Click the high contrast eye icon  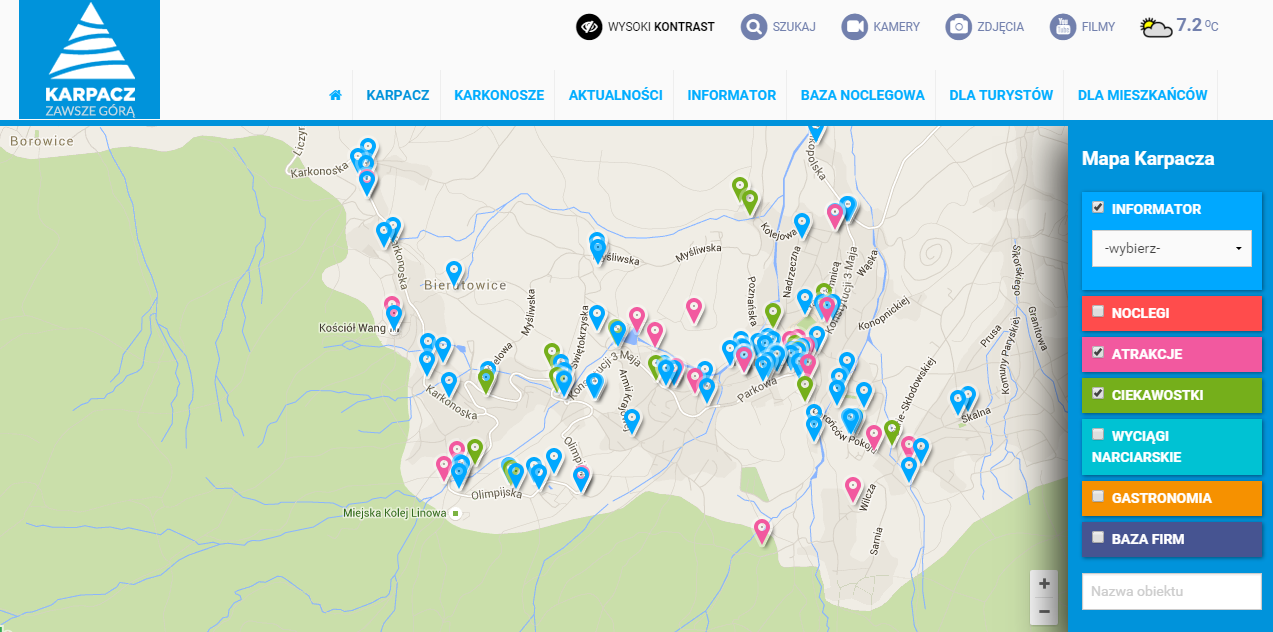coord(589,27)
